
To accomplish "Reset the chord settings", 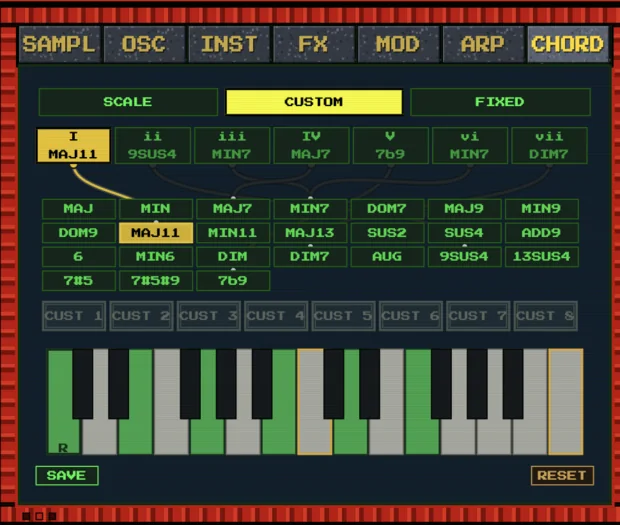I will (x=562, y=476).
